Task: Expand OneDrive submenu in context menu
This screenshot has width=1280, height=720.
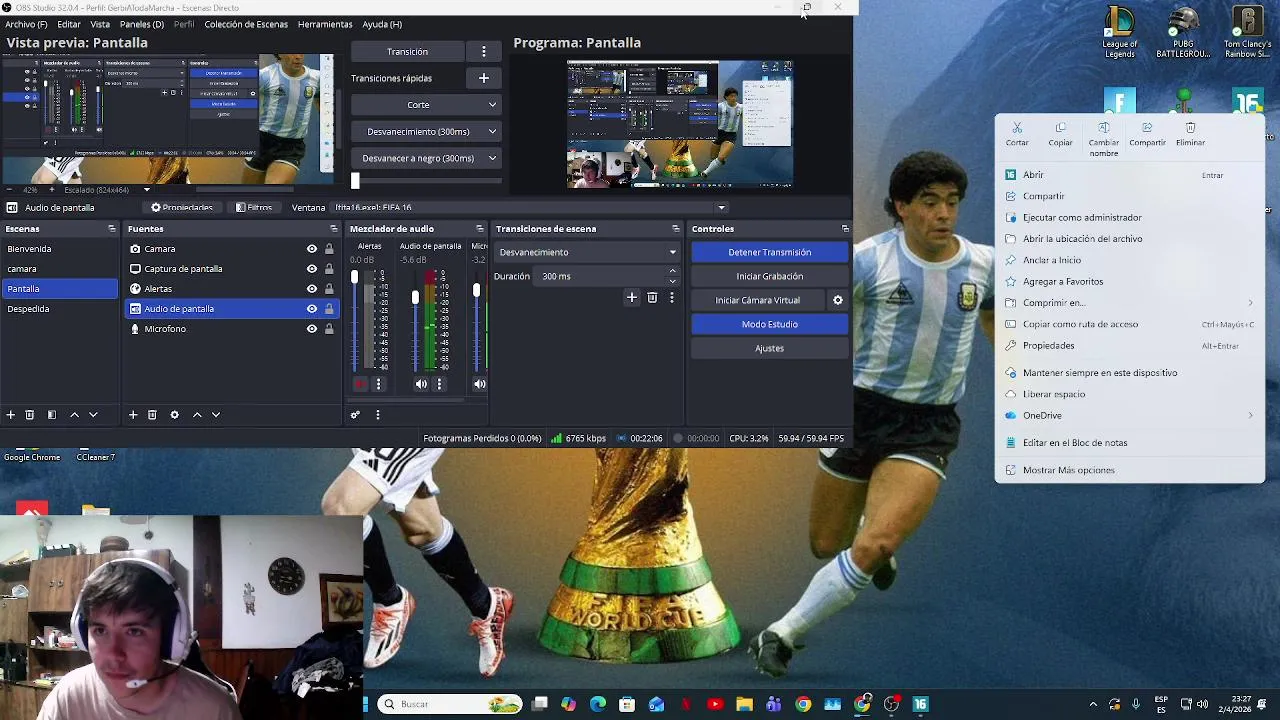Action: (x=1250, y=416)
